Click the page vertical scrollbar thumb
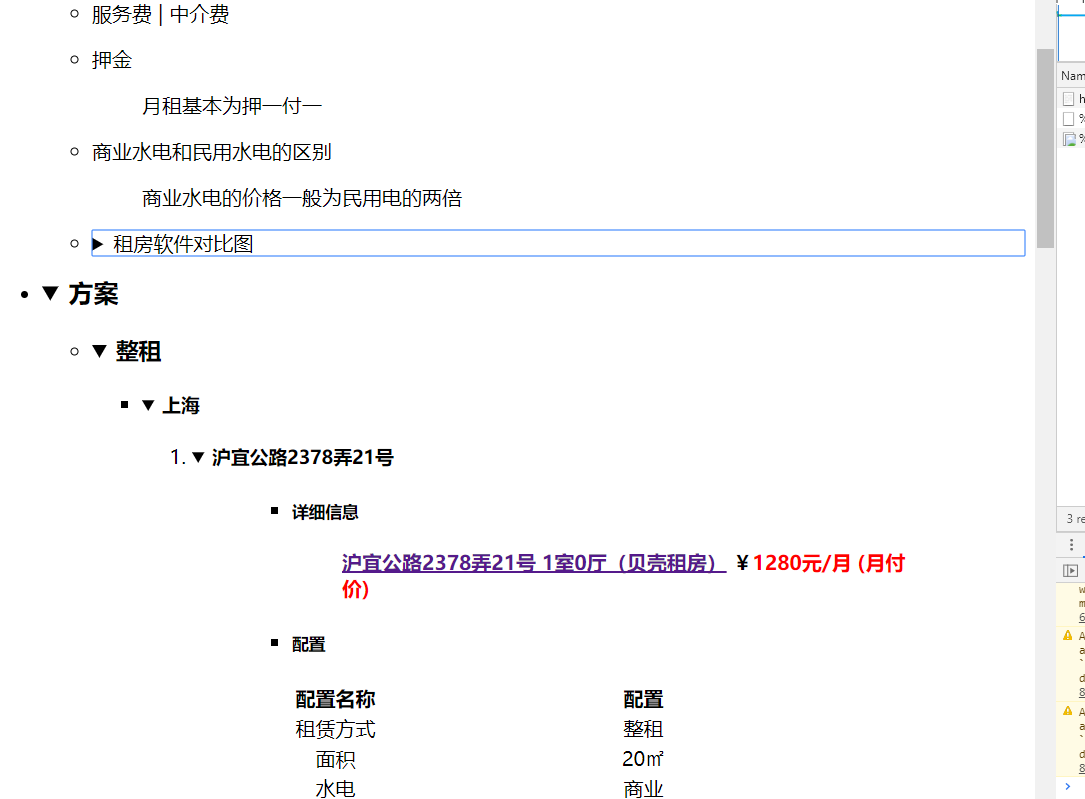The height and width of the screenshot is (799, 1085). tap(1045, 148)
